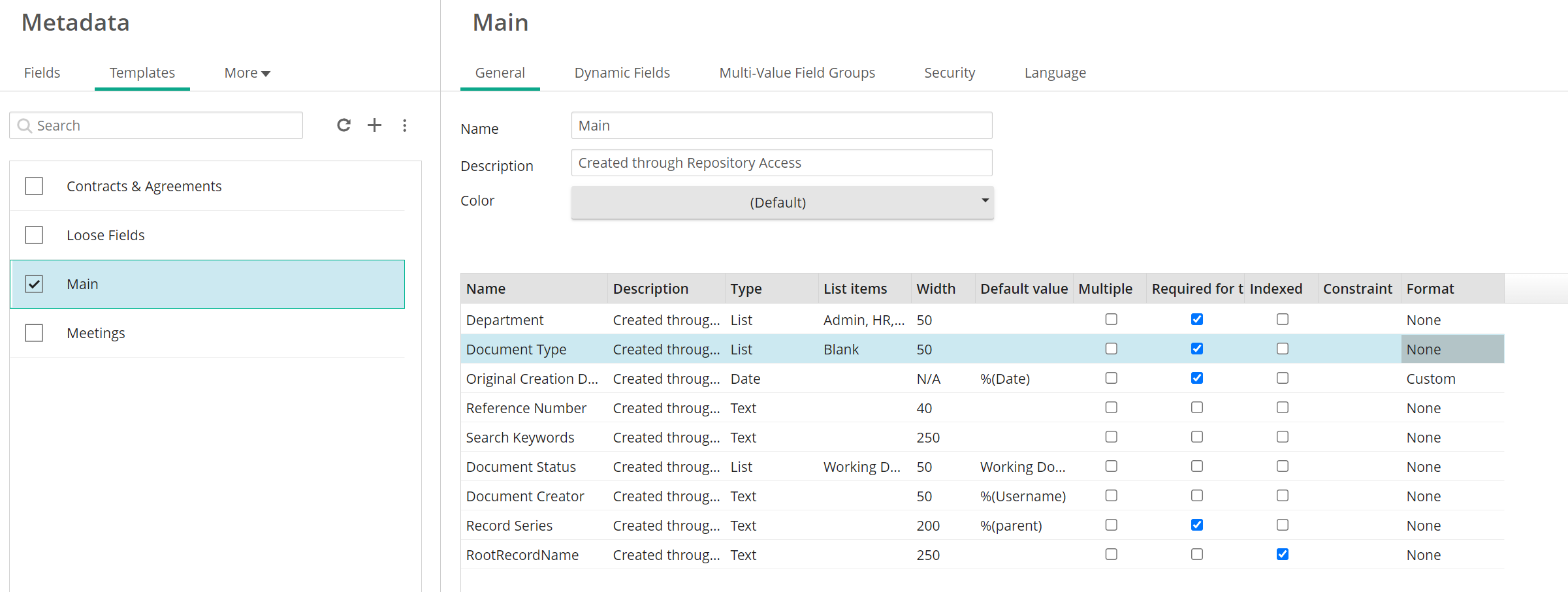Select the Loose Fields template
This screenshot has width=1568, height=592.
coord(106,236)
